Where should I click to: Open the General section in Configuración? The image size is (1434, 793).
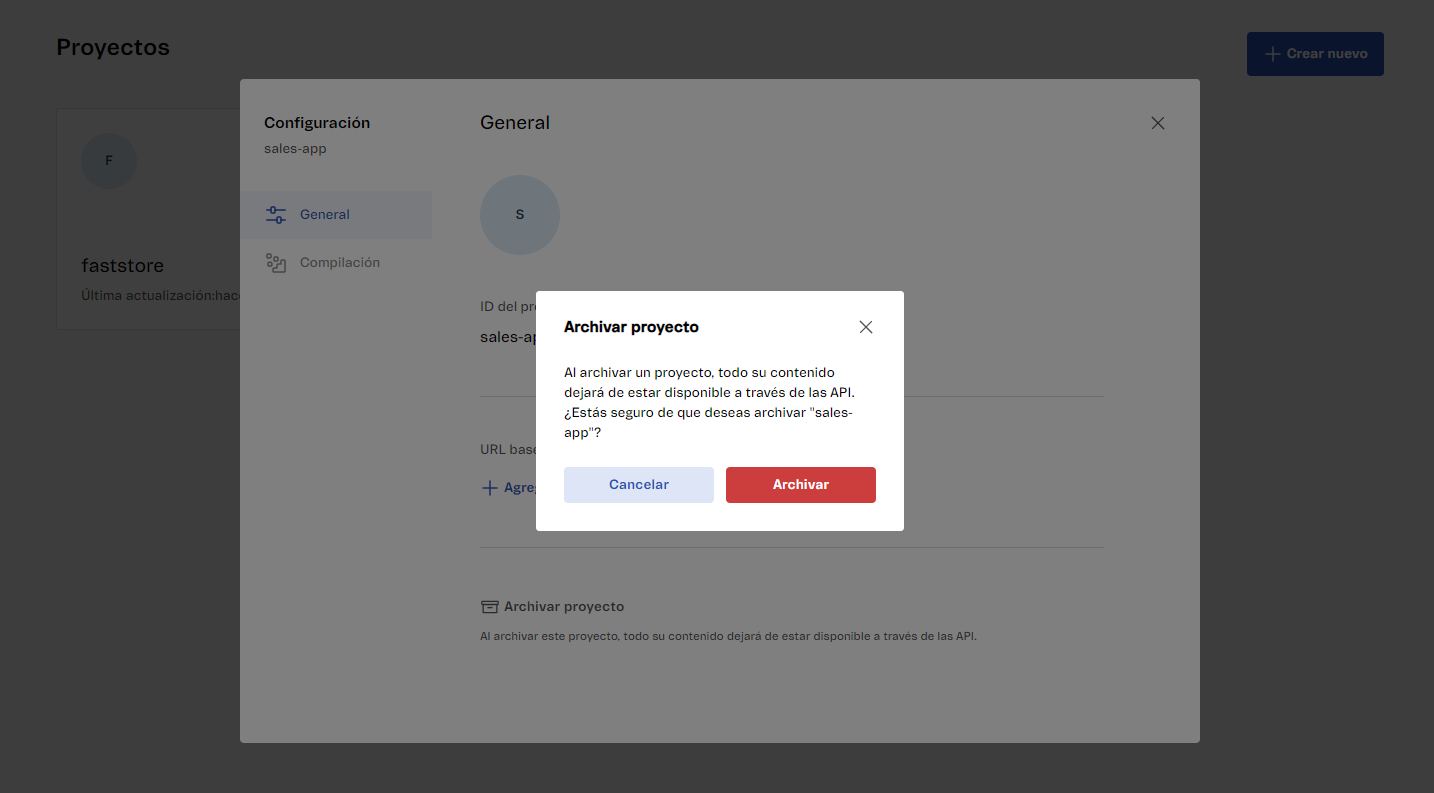point(325,213)
